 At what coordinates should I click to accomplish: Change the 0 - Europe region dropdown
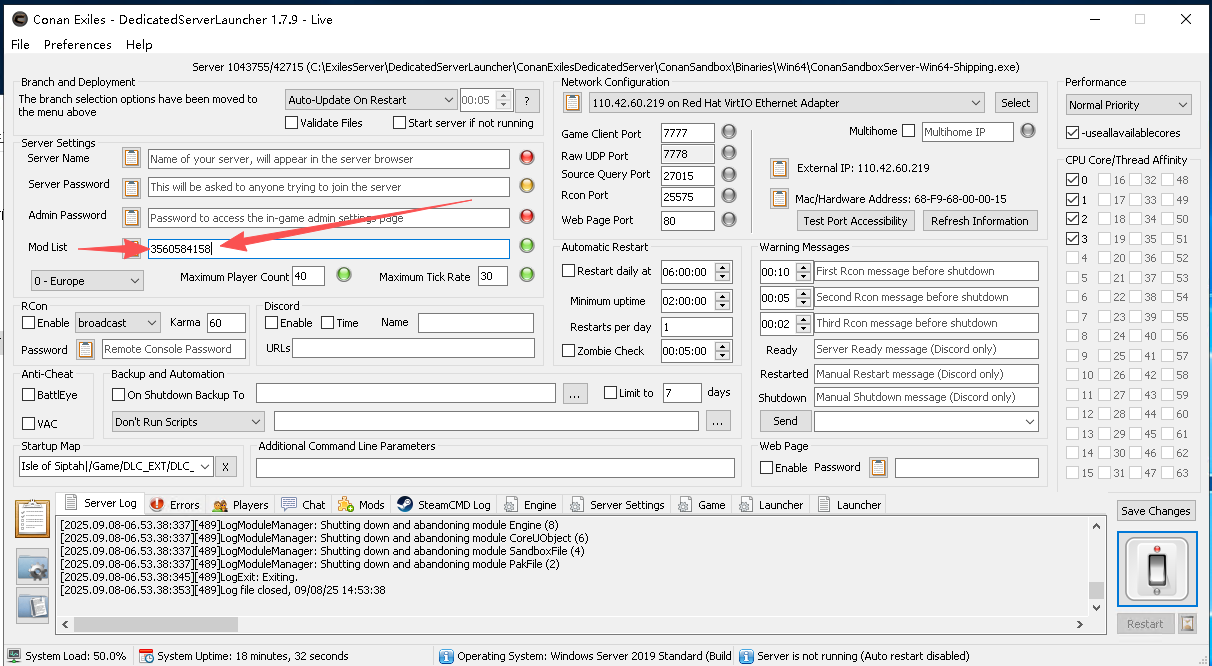point(87,281)
